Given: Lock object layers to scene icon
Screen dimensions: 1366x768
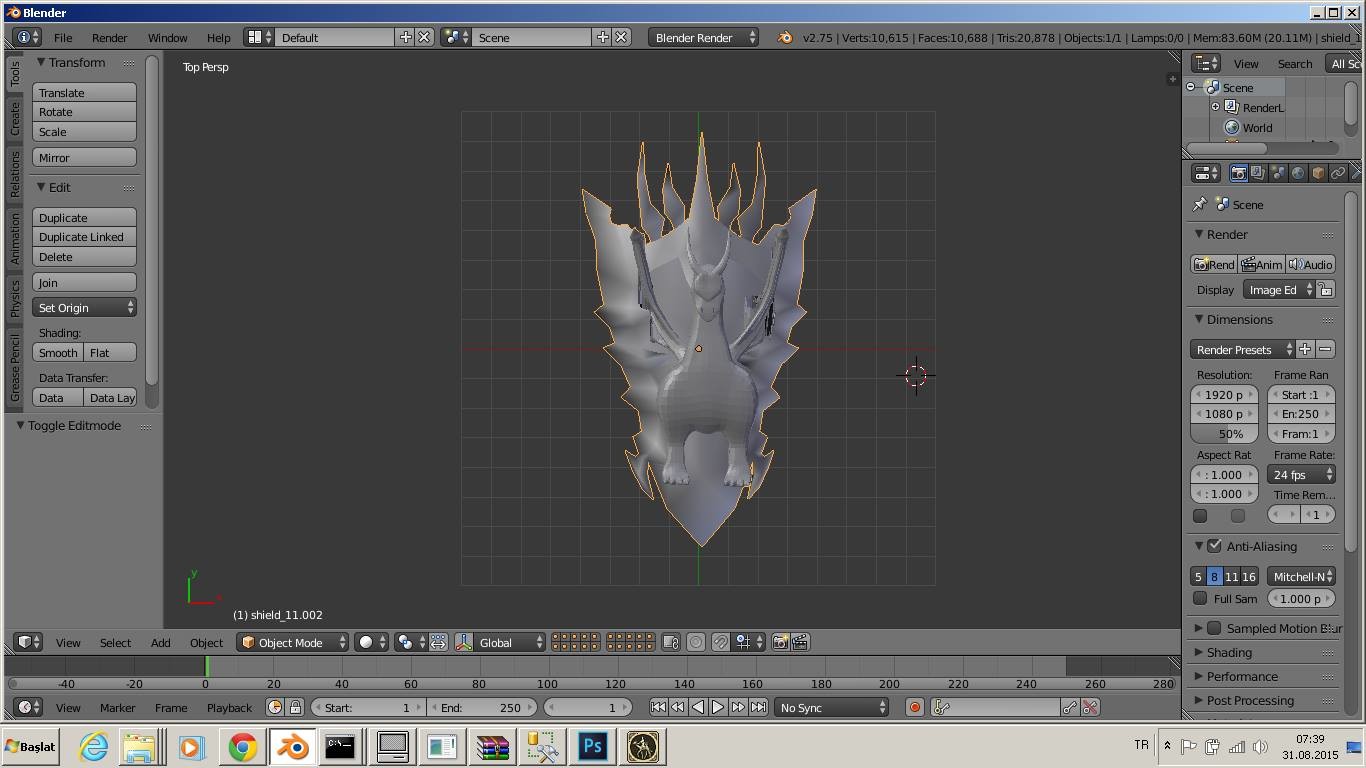Looking at the screenshot, I should 672,642.
